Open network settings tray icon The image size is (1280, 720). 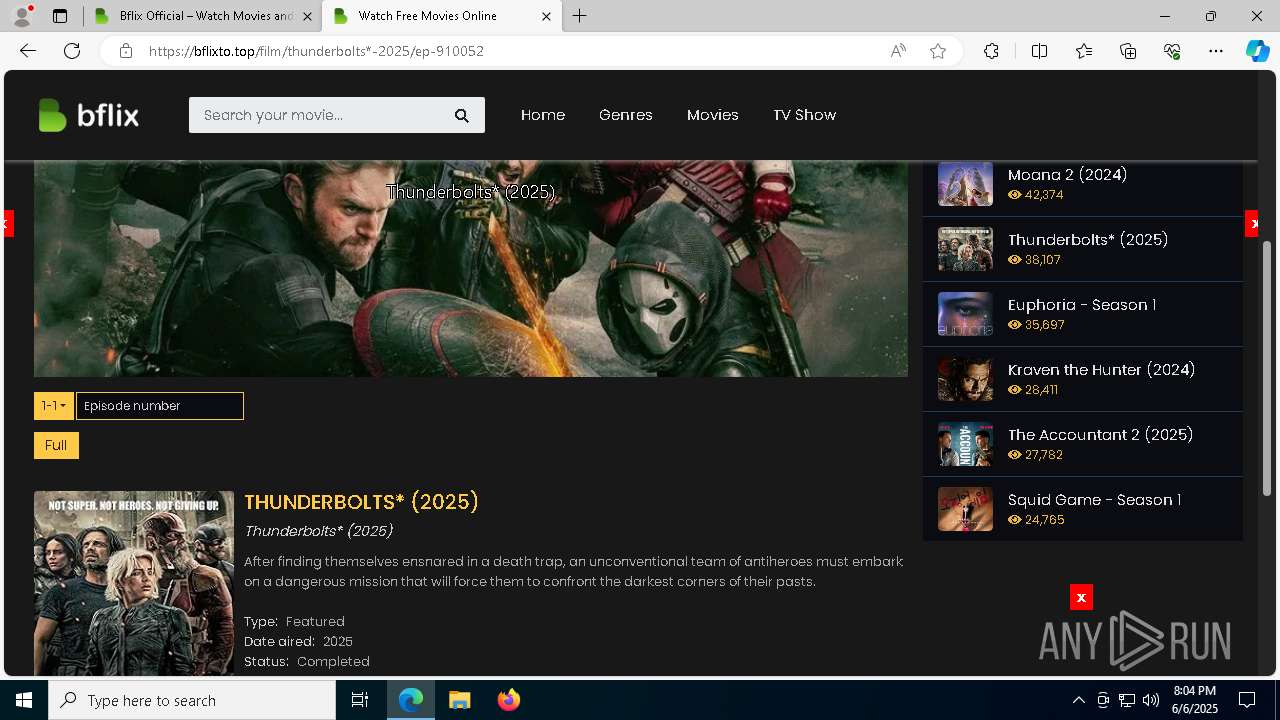[x=1127, y=700]
